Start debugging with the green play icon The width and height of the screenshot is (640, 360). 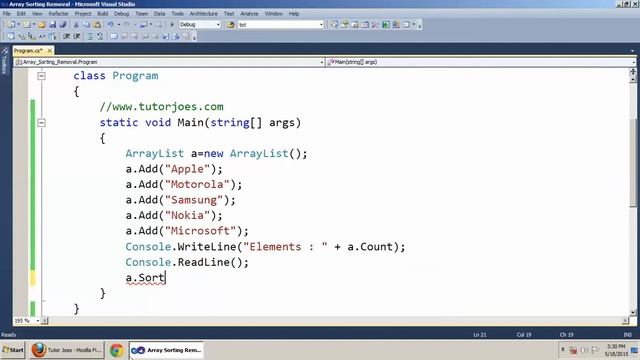coord(172,25)
